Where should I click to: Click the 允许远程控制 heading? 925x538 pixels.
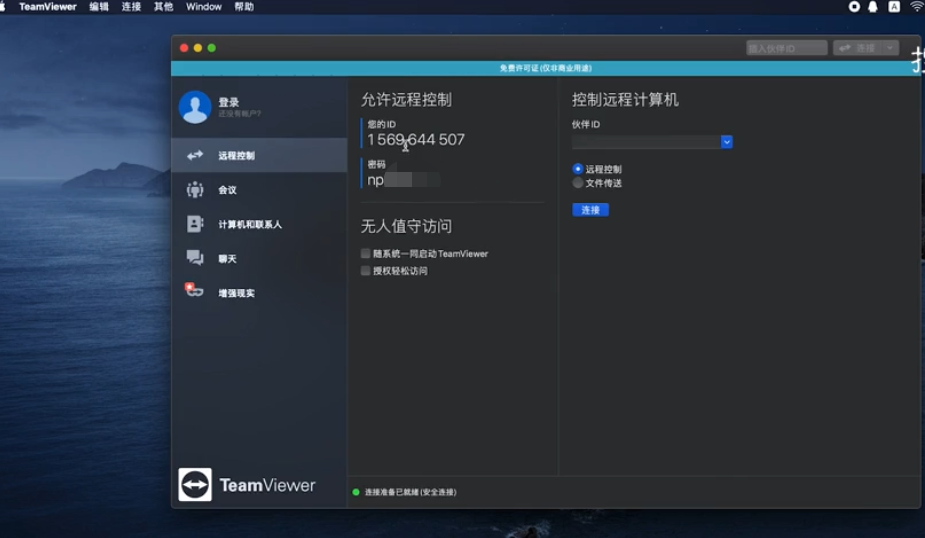tap(406, 100)
